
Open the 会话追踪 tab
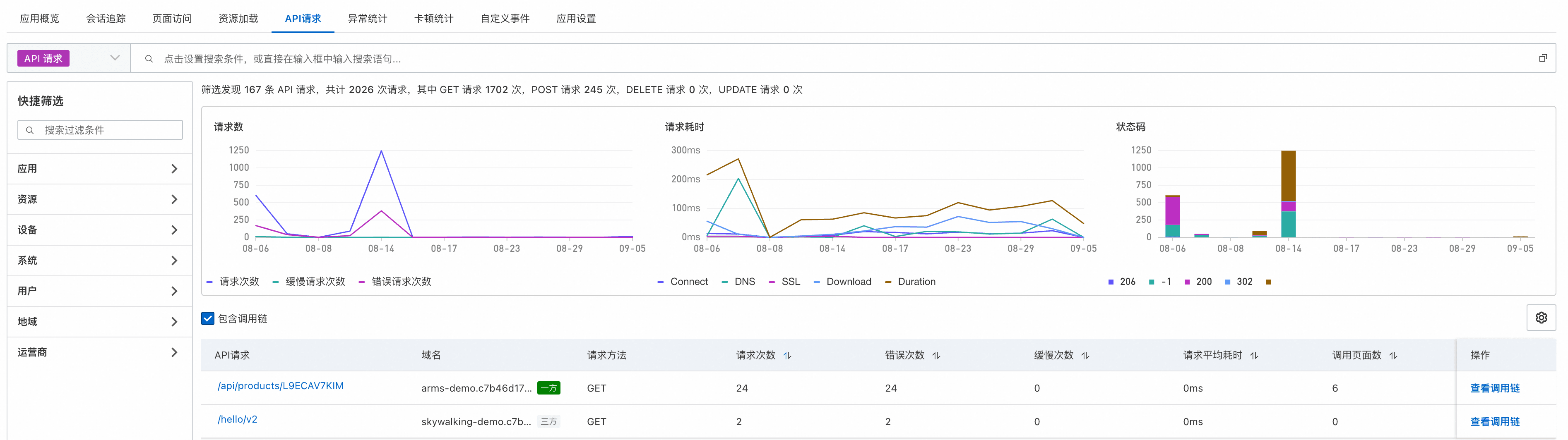pos(106,18)
